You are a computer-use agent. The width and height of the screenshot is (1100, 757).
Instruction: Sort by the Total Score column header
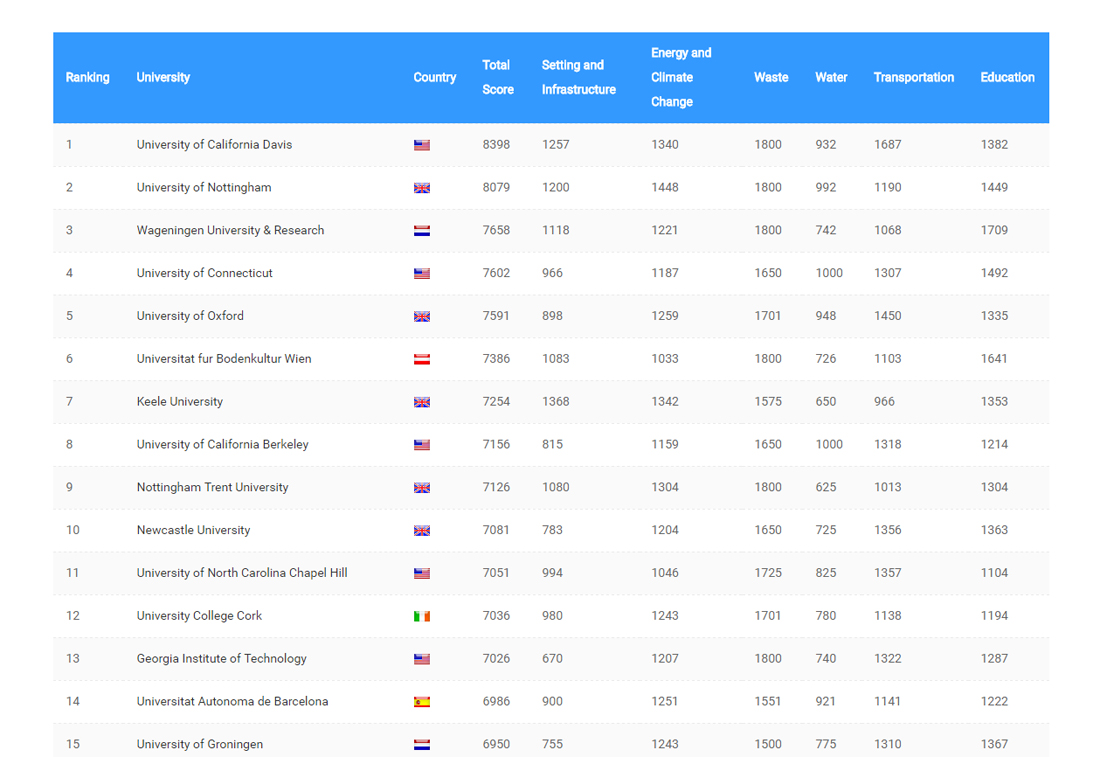coord(497,77)
